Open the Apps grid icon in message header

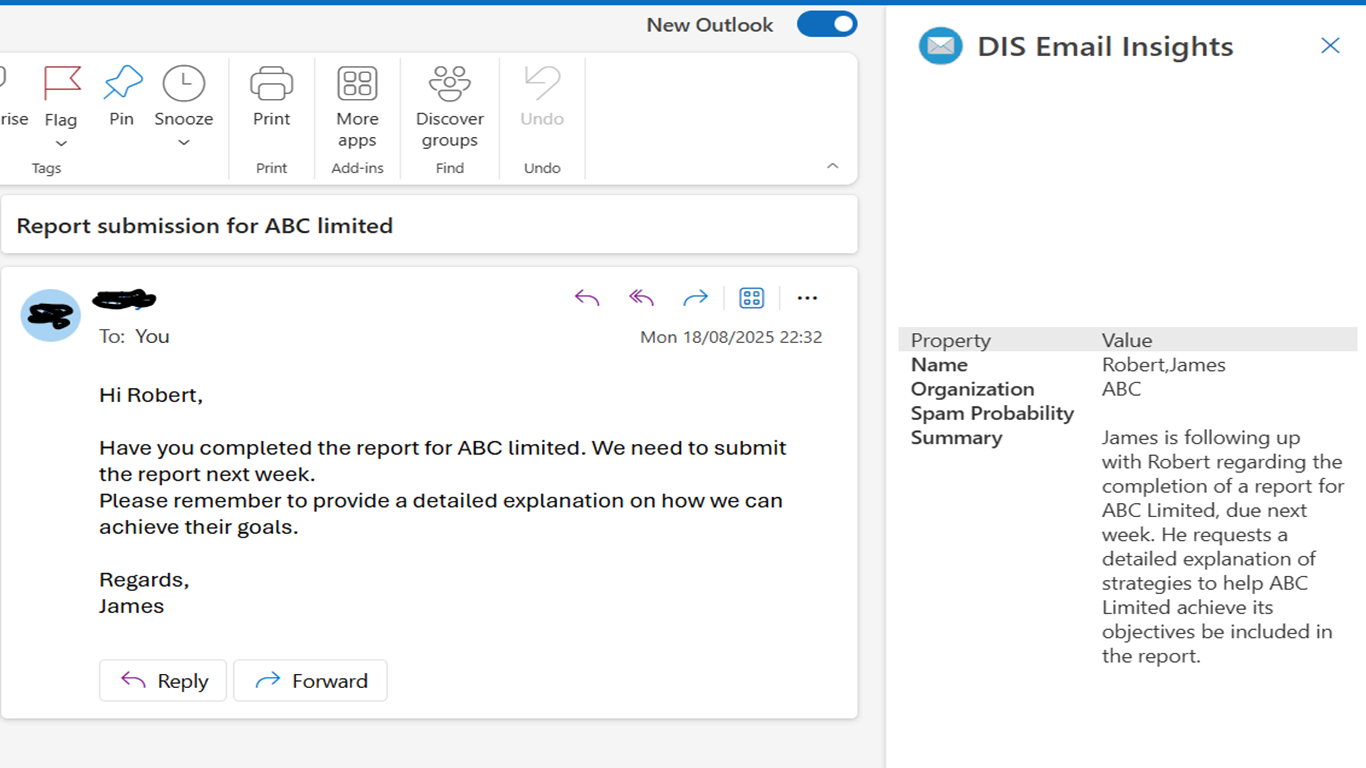coord(751,298)
